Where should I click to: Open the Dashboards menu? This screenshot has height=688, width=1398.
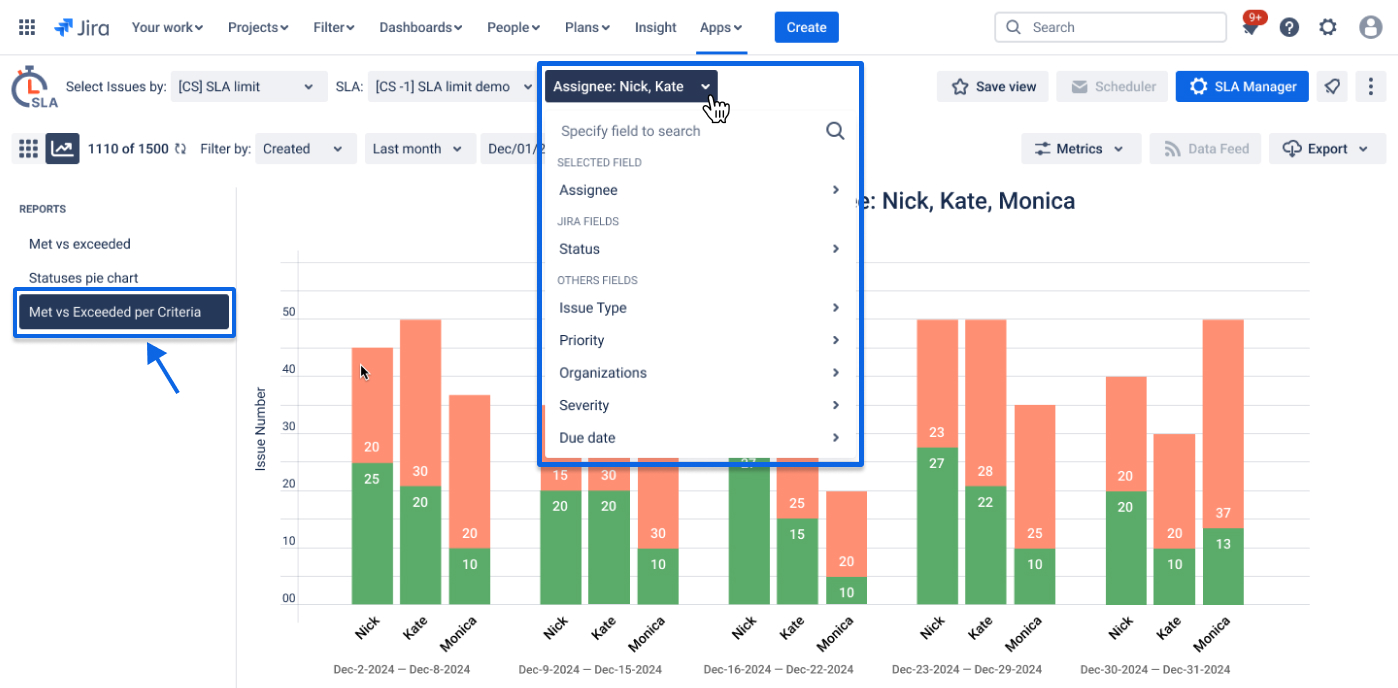click(x=420, y=27)
